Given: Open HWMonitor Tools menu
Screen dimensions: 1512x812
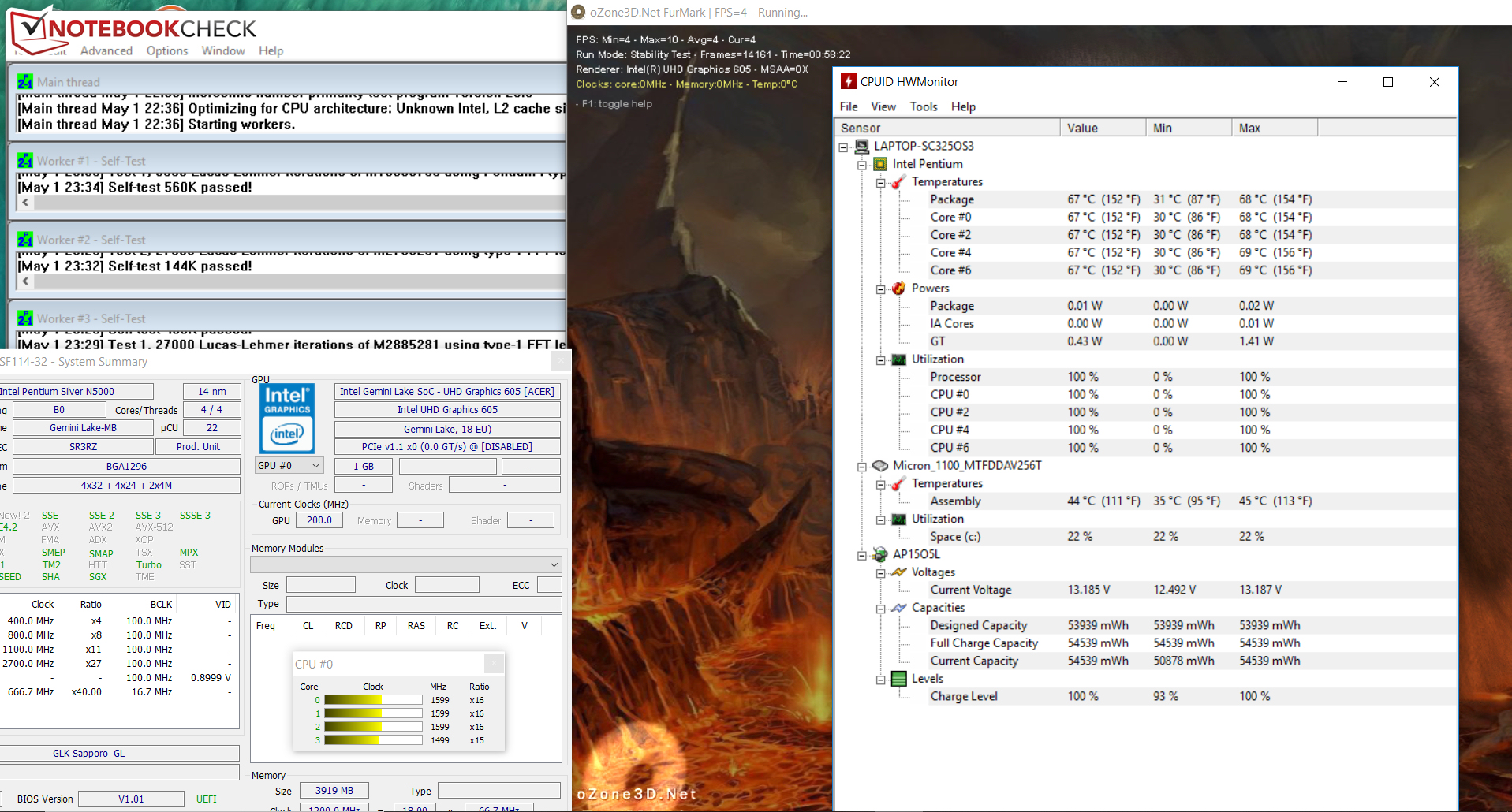Looking at the screenshot, I should (x=924, y=106).
